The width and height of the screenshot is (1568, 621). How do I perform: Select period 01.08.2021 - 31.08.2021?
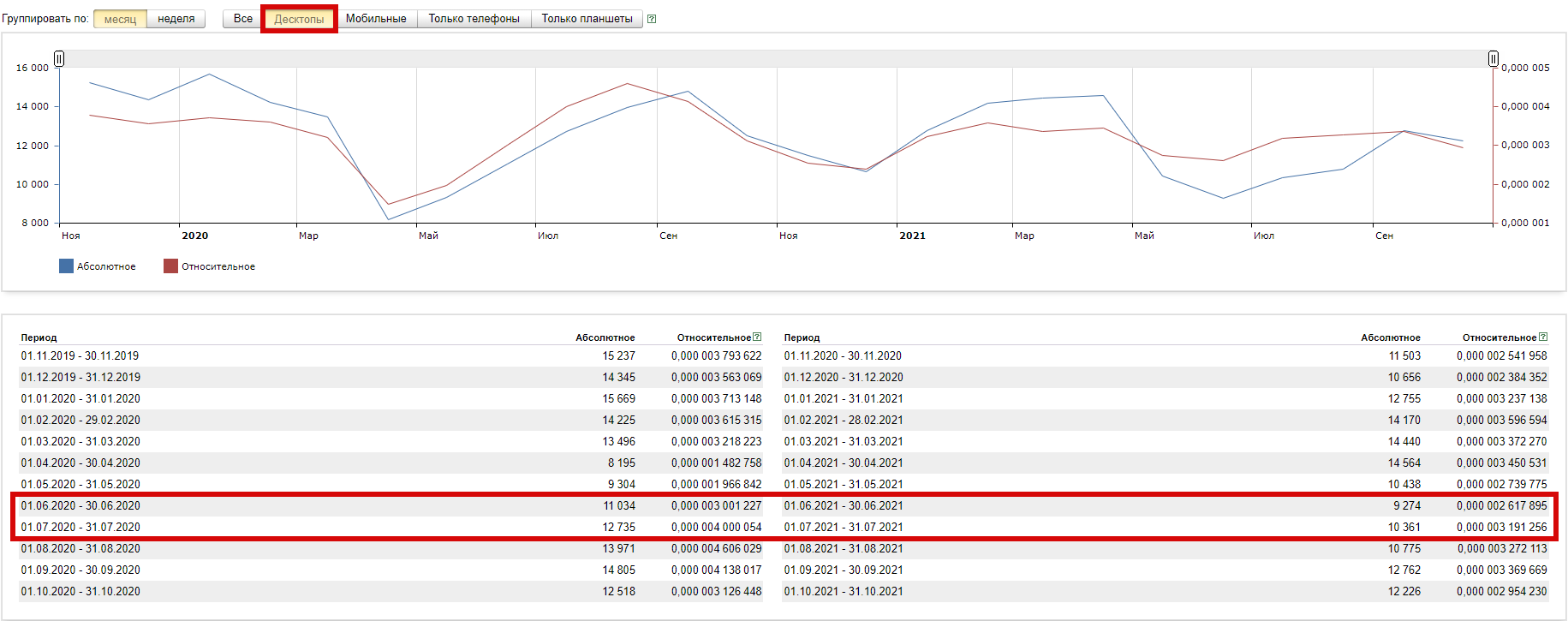coord(844,548)
